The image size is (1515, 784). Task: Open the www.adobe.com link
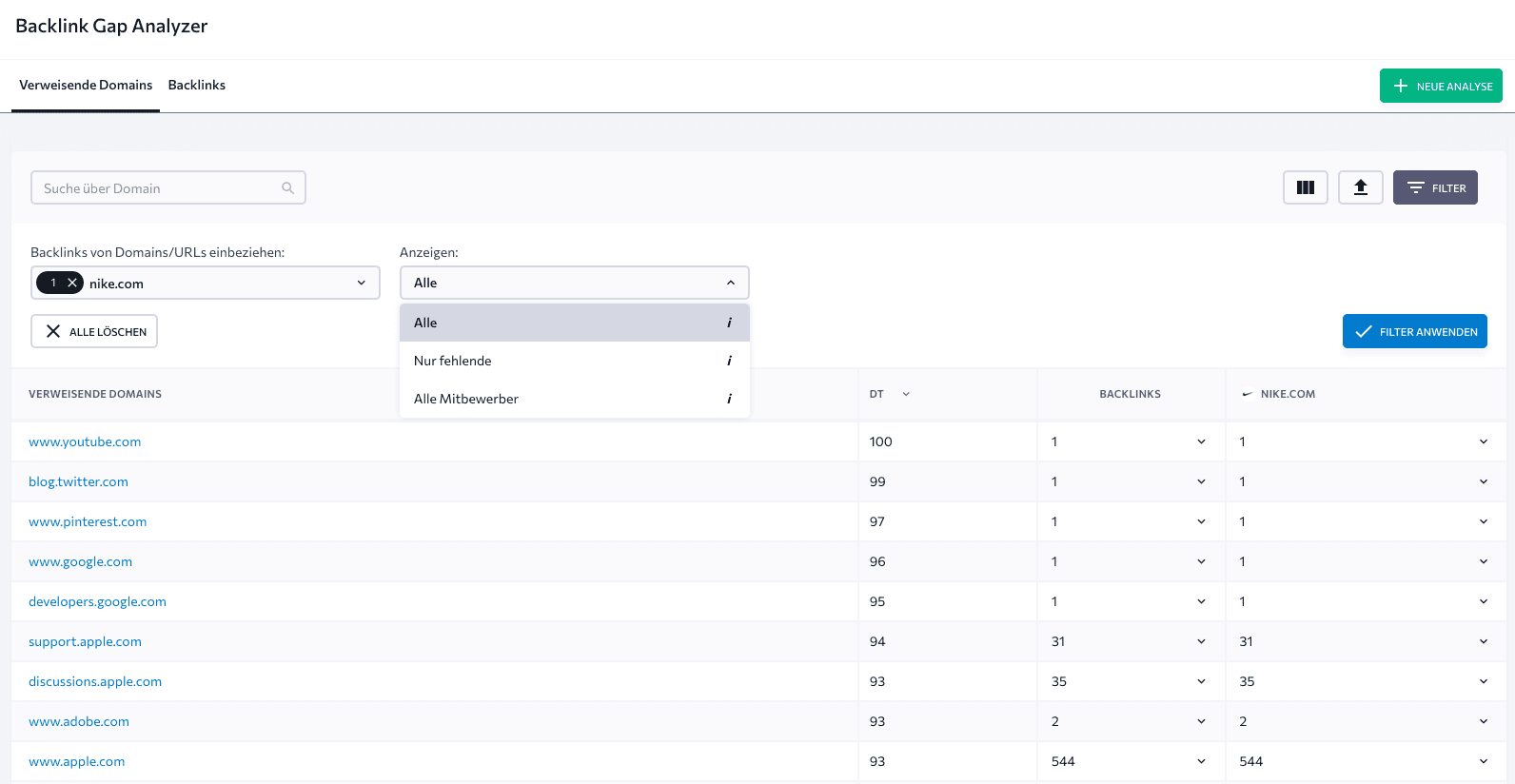click(79, 721)
